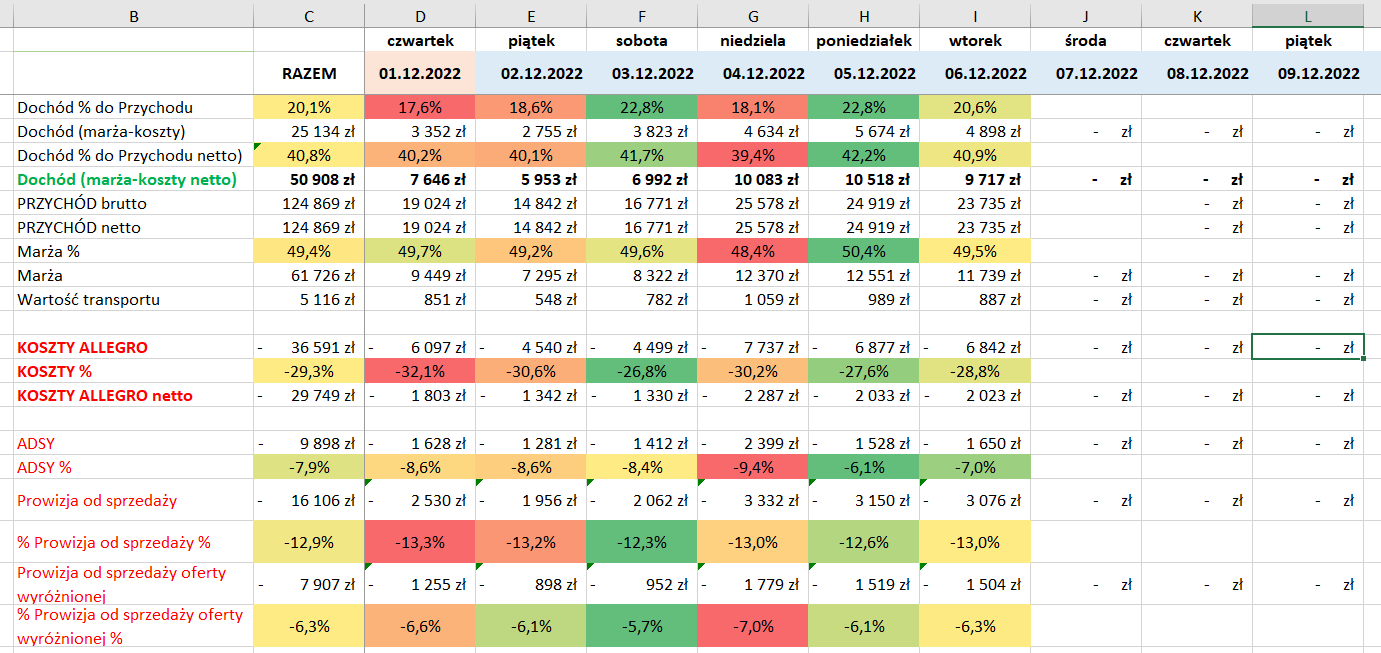The width and height of the screenshot is (1381, 653).
Task: Select the Wartość transportu row label
Action: [x=88, y=300]
